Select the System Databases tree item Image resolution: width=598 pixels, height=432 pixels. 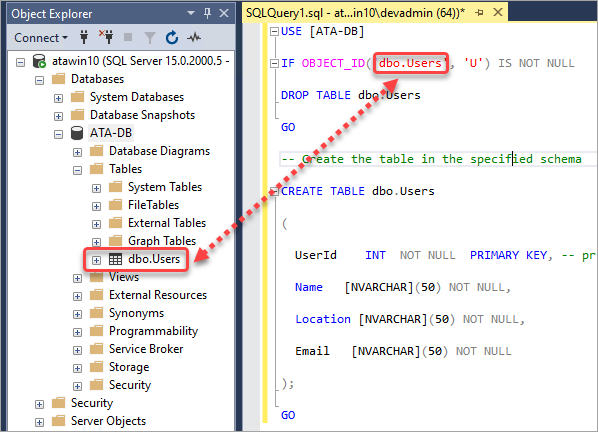pos(137,97)
